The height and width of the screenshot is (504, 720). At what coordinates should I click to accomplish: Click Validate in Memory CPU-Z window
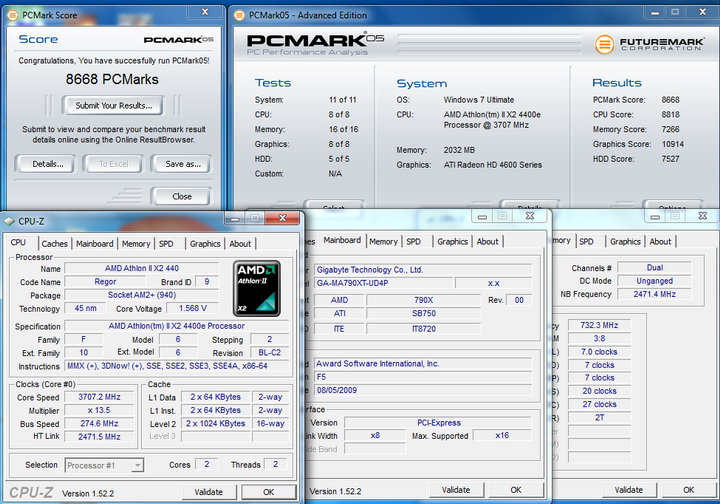[629, 490]
